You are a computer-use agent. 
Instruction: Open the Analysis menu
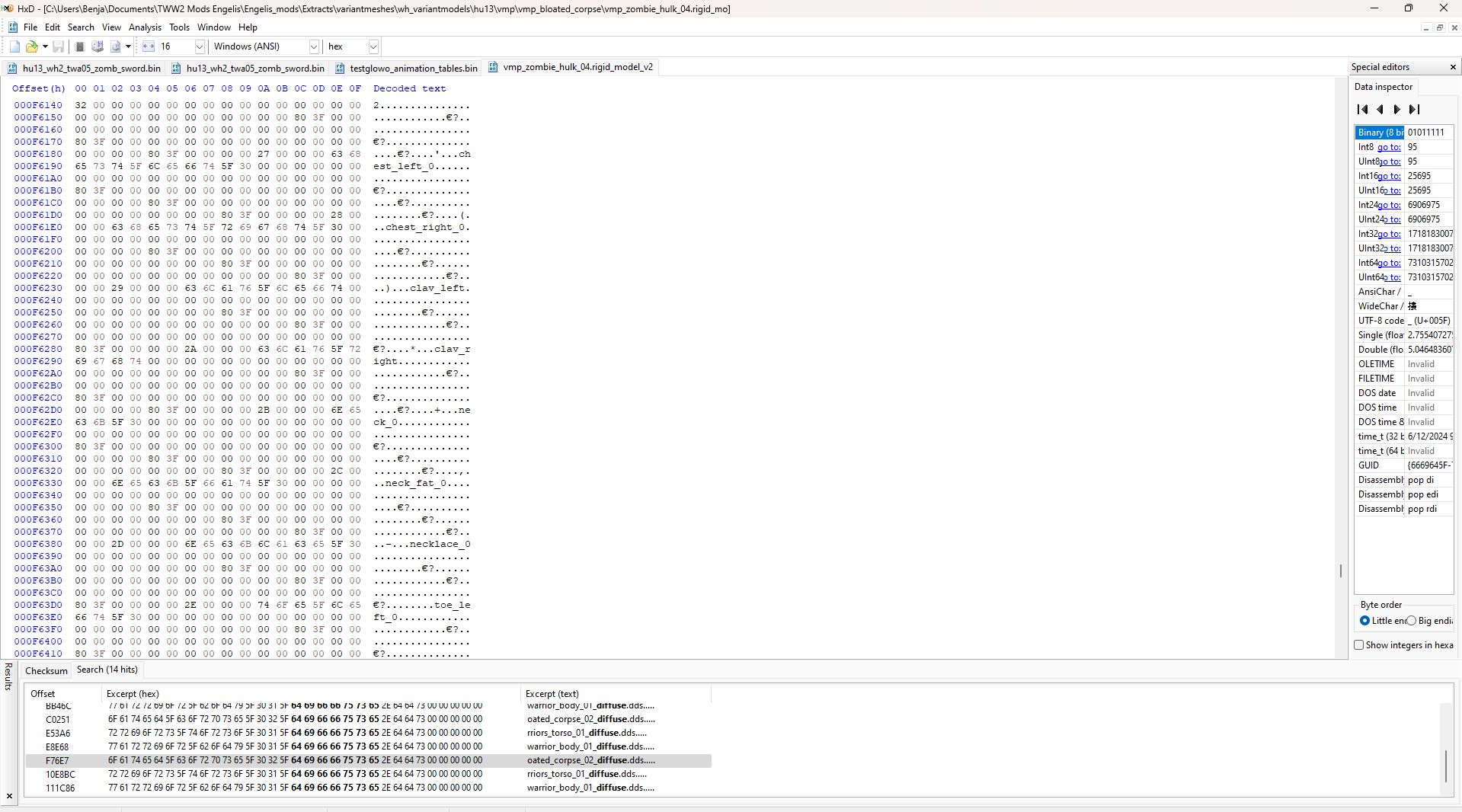point(145,27)
